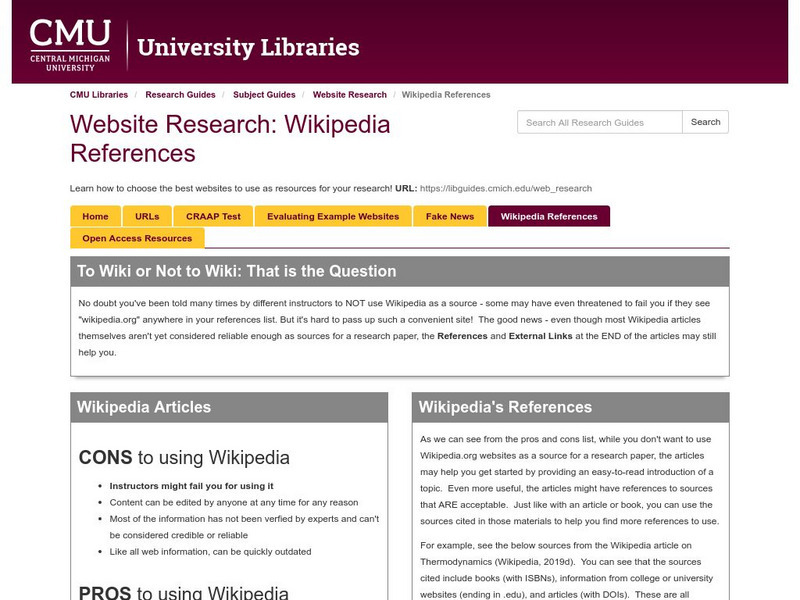Open the Evaluating Example Websites tab
Viewport: 800px width, 600px height.
[333, 216]
